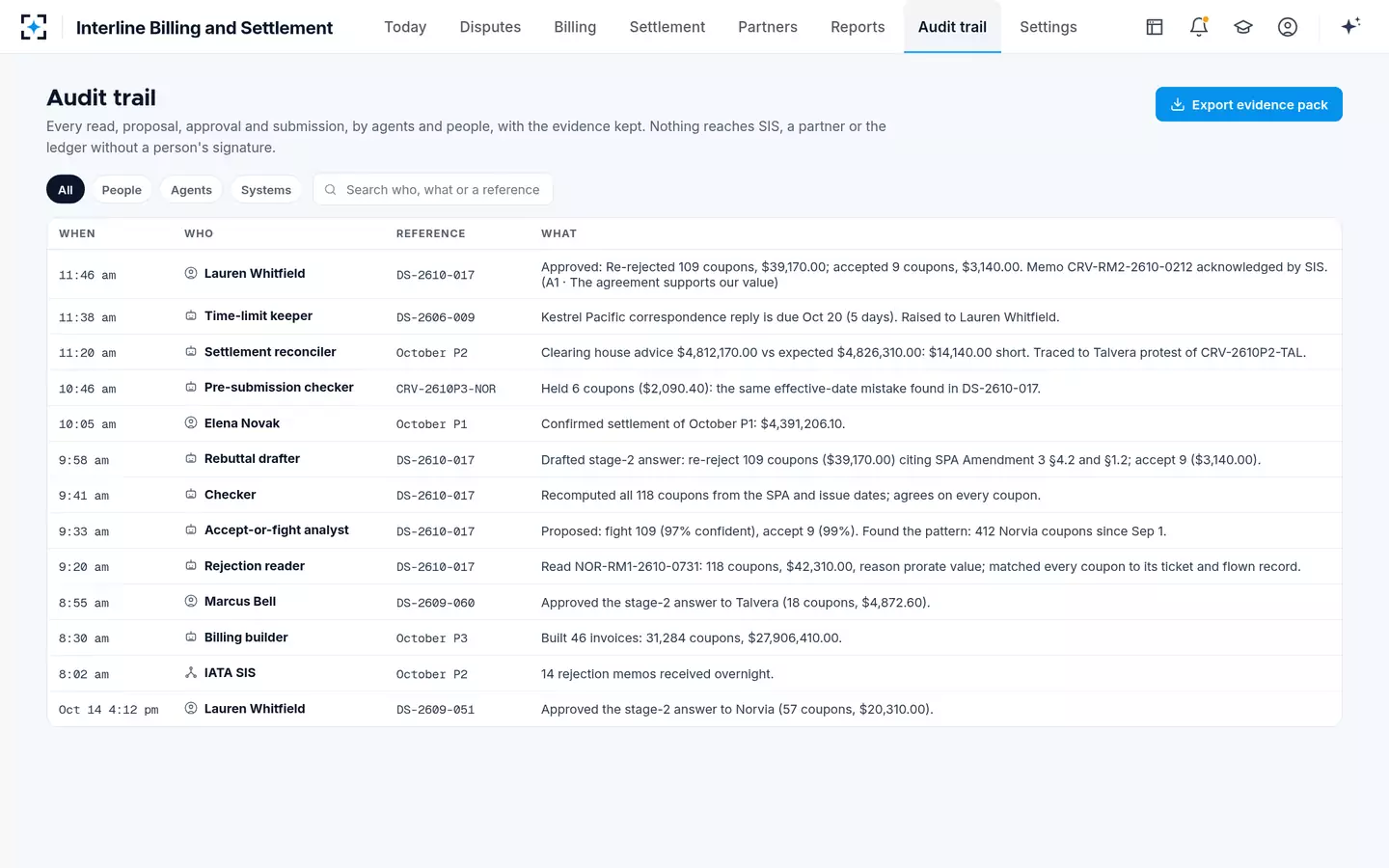This screenshot has height=868, width=1389.
Task: Click the REFERENCE column header
Action: click(x=431, y=233)
